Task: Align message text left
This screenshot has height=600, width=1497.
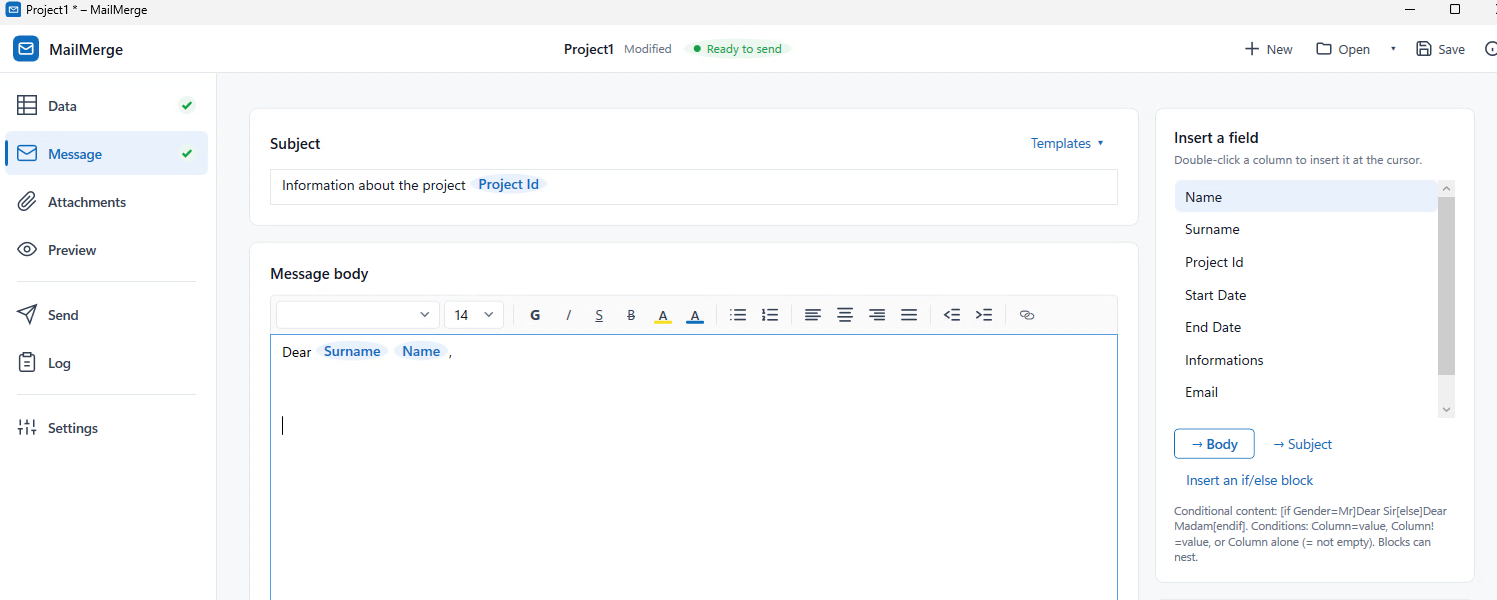Action: coord(813,315)
